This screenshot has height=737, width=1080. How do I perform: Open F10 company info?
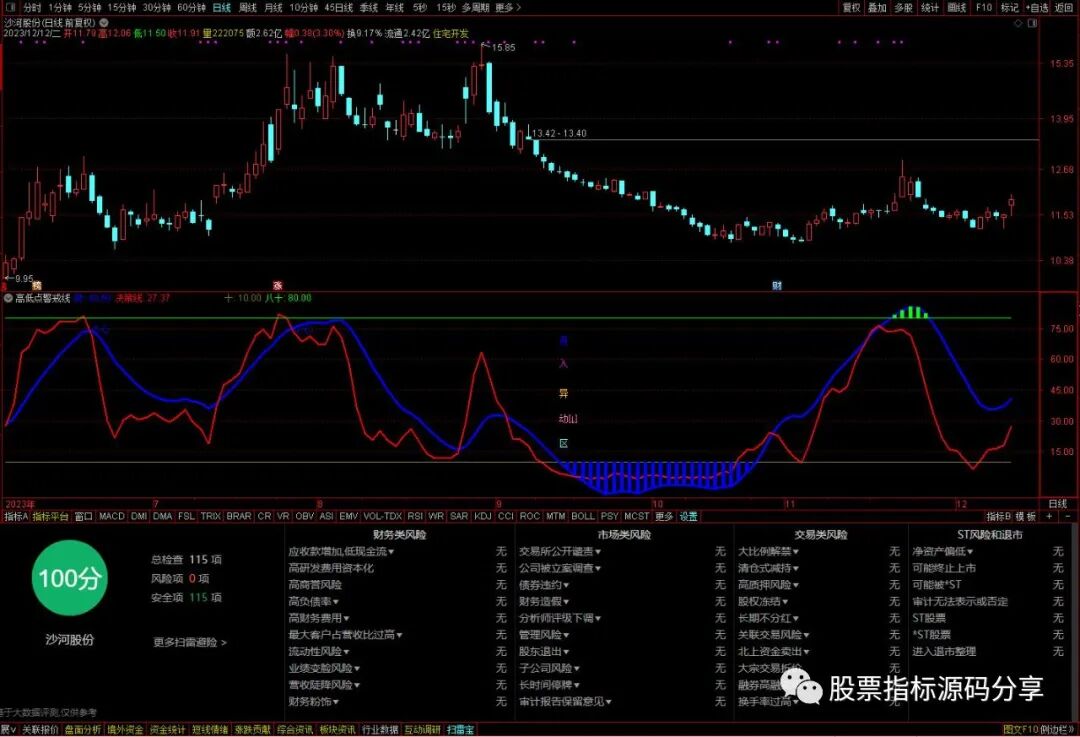[x=984, y=8]
